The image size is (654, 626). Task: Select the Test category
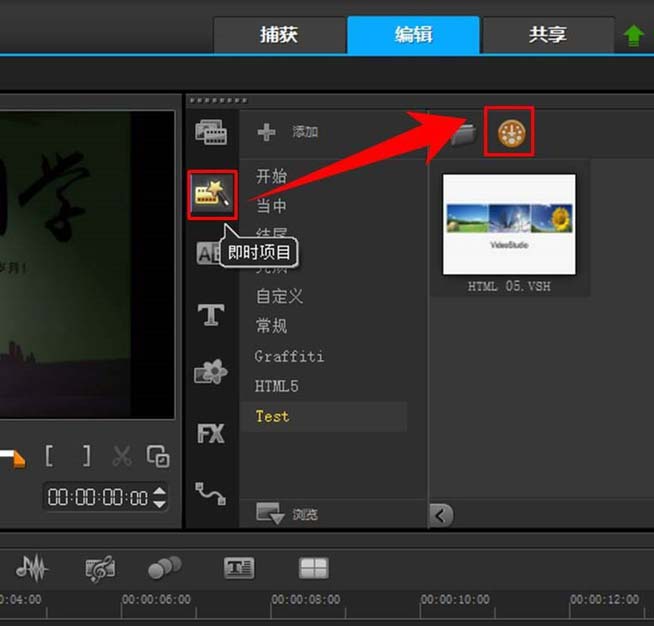click(323, 416)
